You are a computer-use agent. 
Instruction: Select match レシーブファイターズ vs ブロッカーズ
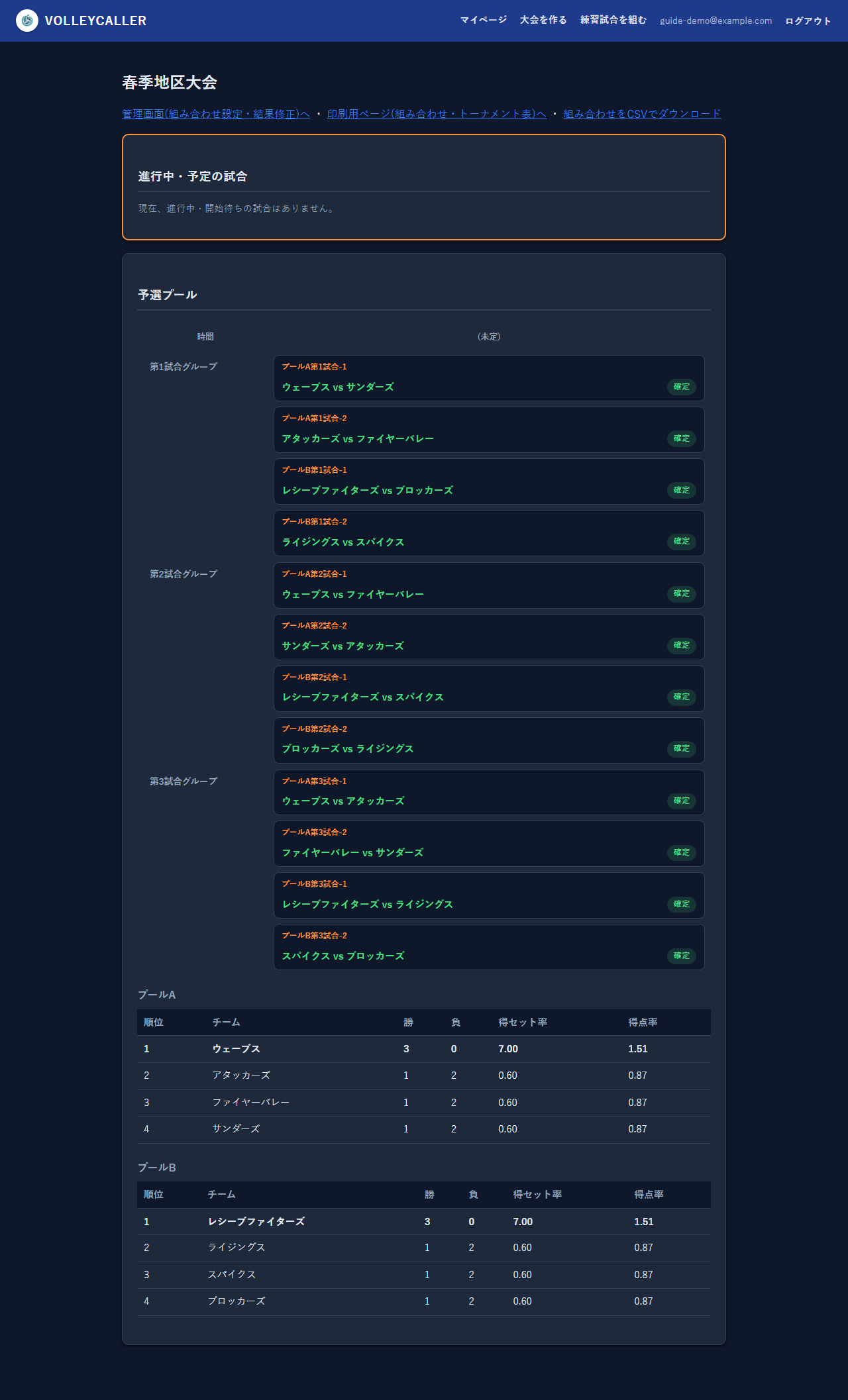point(489,481)
